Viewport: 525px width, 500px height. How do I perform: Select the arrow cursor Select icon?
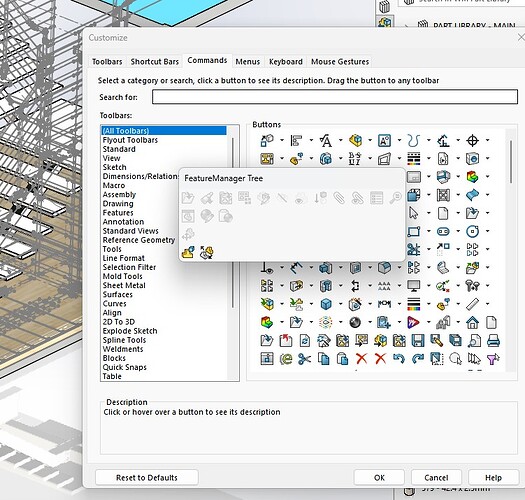(414, 213)
